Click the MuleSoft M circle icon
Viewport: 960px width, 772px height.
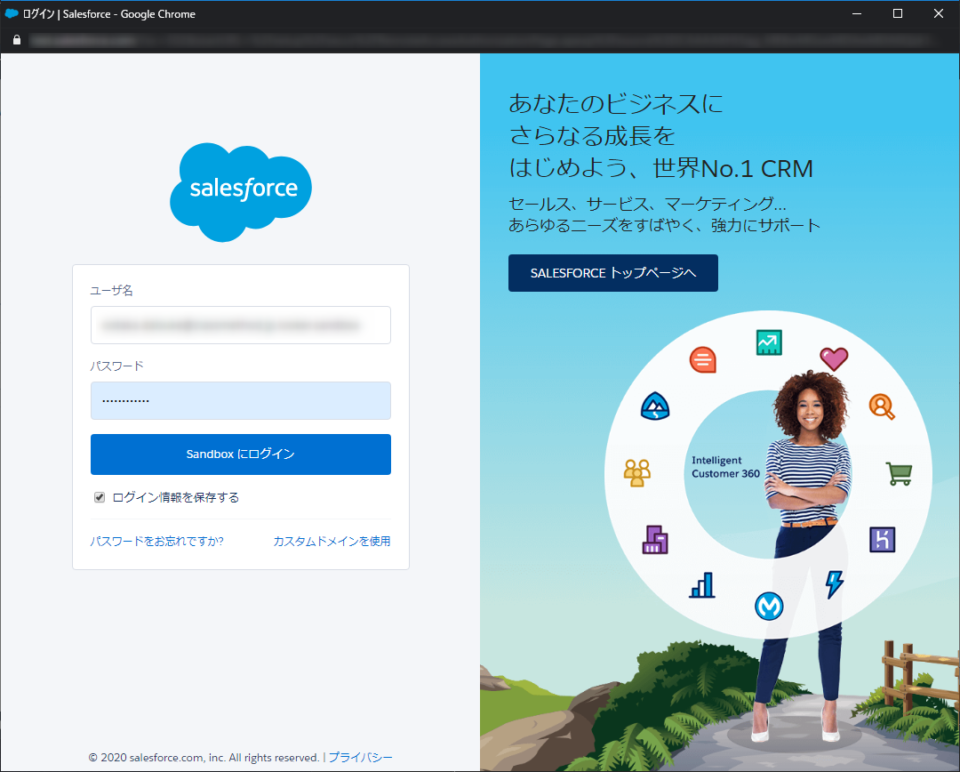click(769, 606)
